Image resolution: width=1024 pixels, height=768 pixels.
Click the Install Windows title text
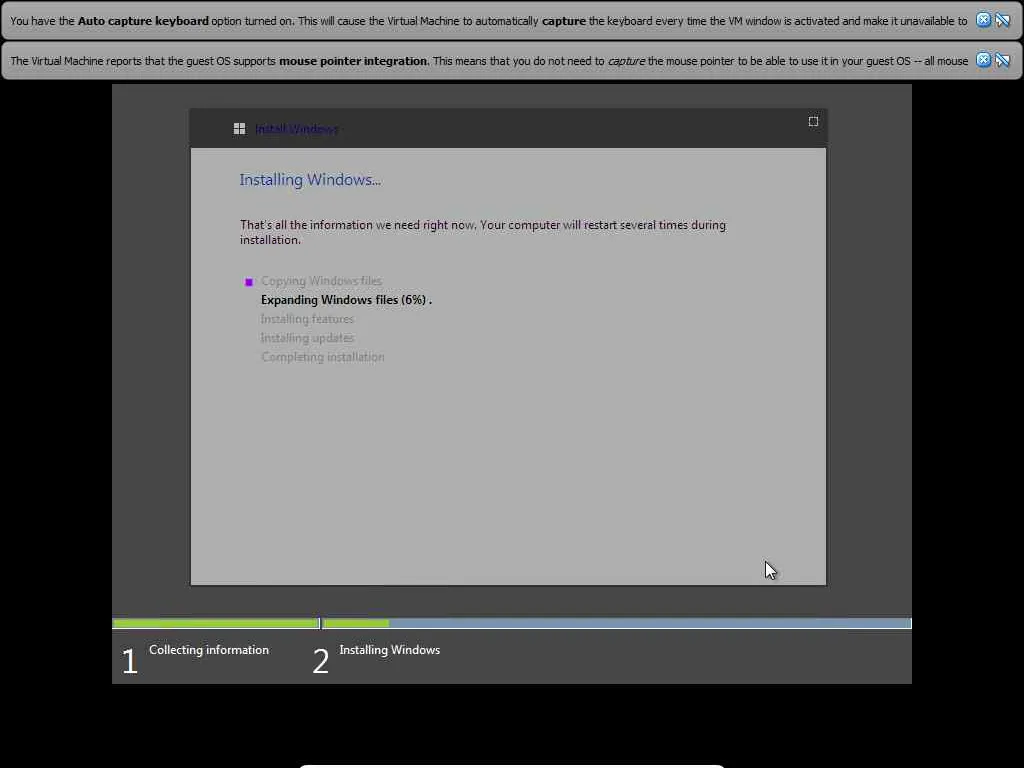[296, 129]
